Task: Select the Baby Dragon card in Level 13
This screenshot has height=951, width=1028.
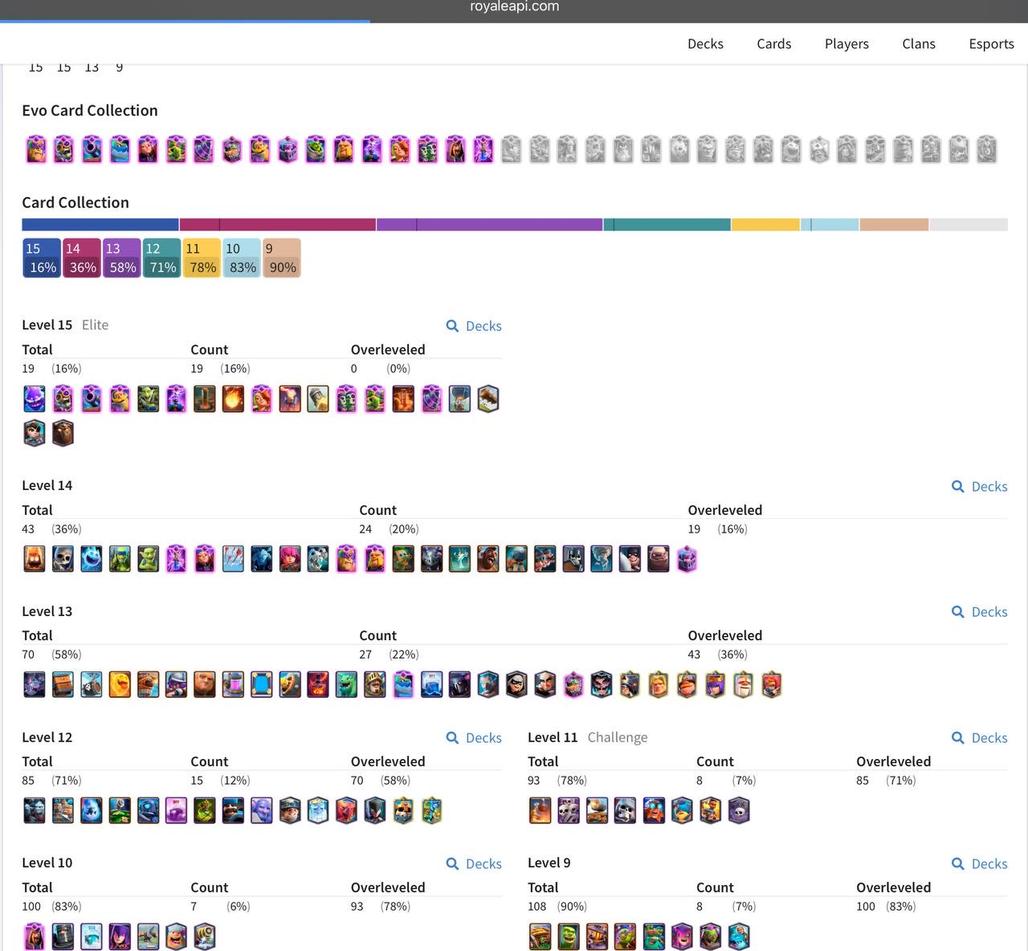Action: (346, 684)
